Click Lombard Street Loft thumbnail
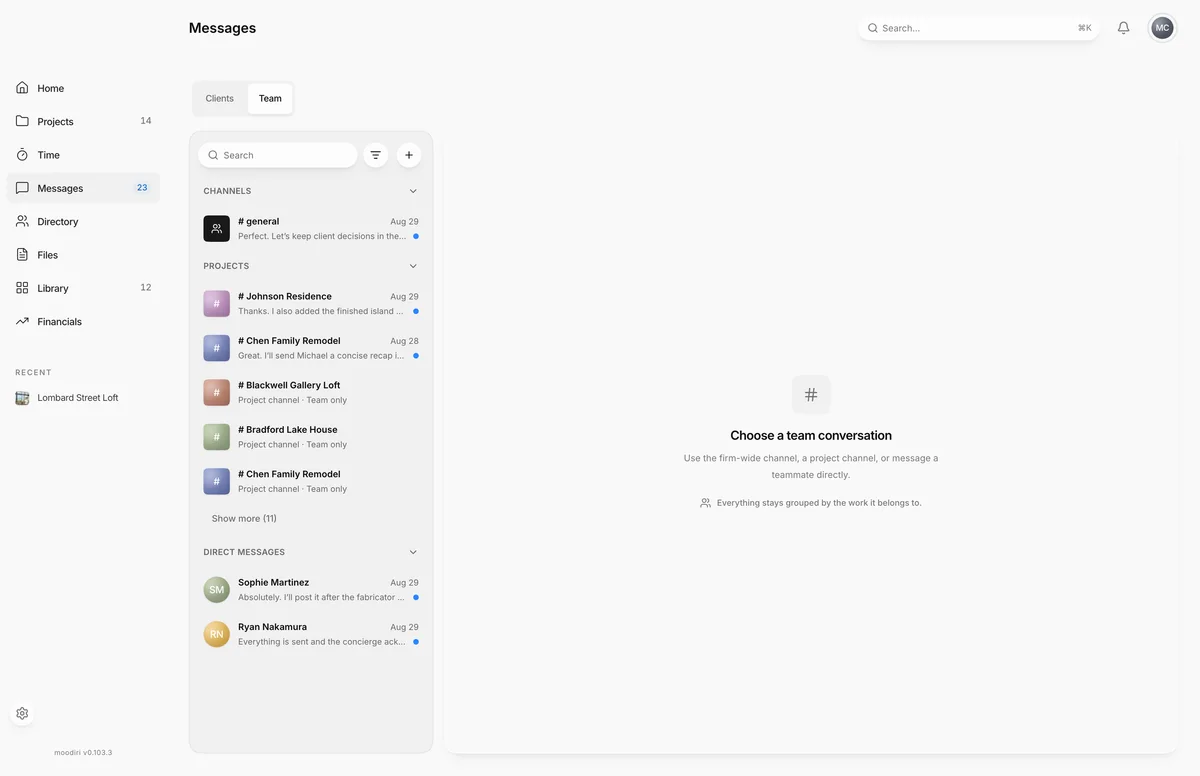The image size is (1200, 776). click(22, 398)
